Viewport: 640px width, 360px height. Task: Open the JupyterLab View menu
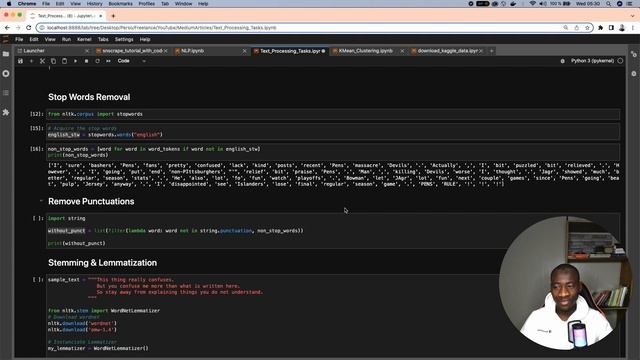[50, 40]
